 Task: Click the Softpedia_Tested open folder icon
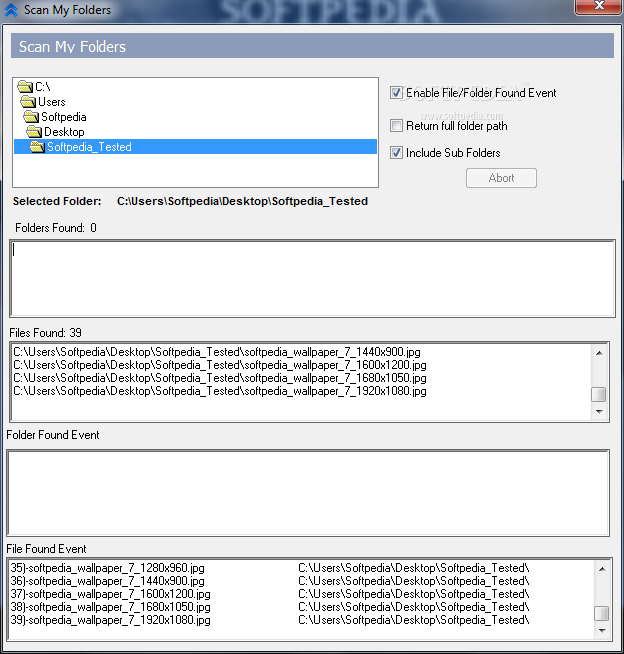(x=37, y=147)
